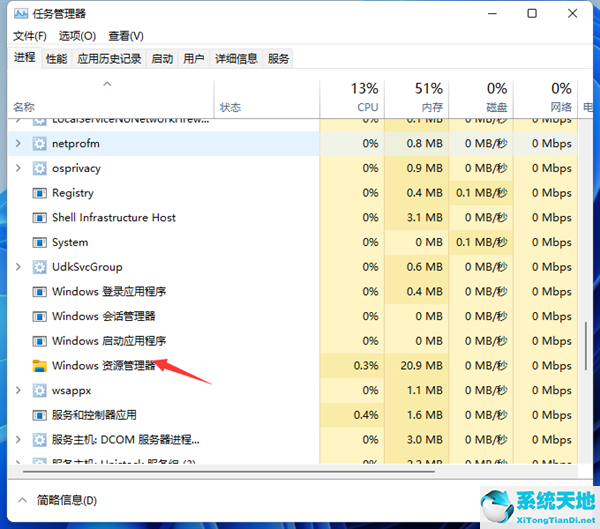Viewport: 600px width, 529px height.
Task: Open the 文件(F) menu
Action: tap(30, 36)
